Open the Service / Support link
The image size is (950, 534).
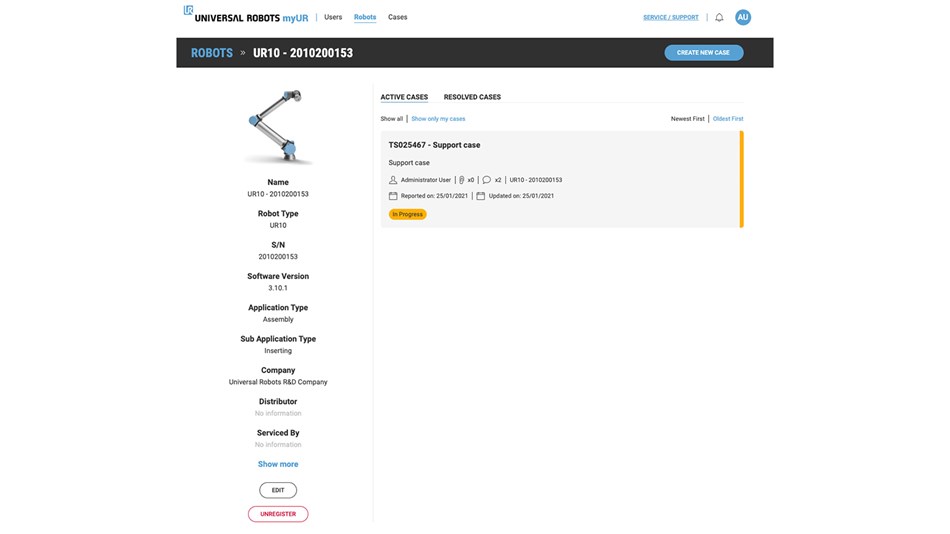coord(671,18)
